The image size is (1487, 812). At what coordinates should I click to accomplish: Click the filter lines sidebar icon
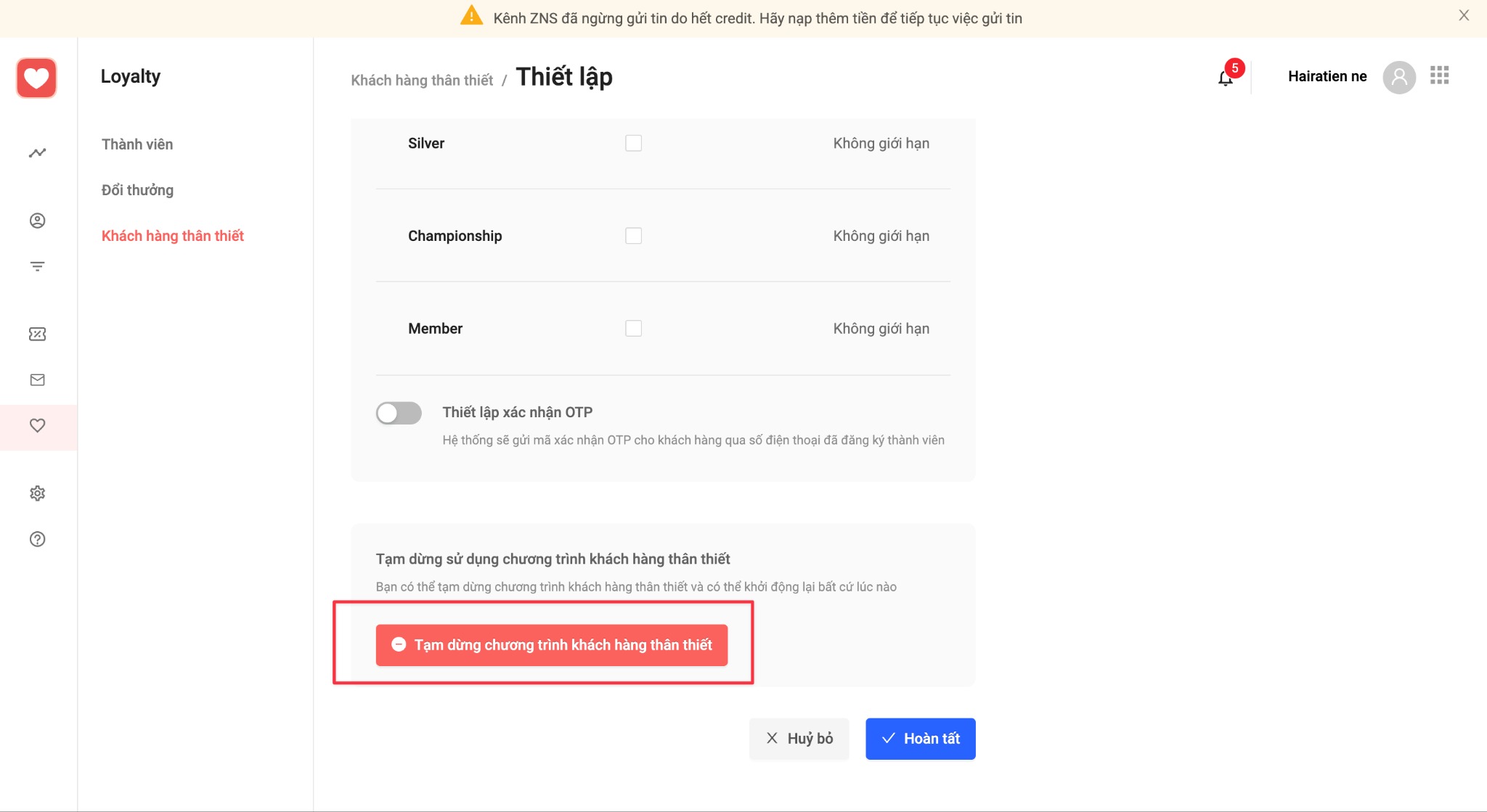pos(38,266)
